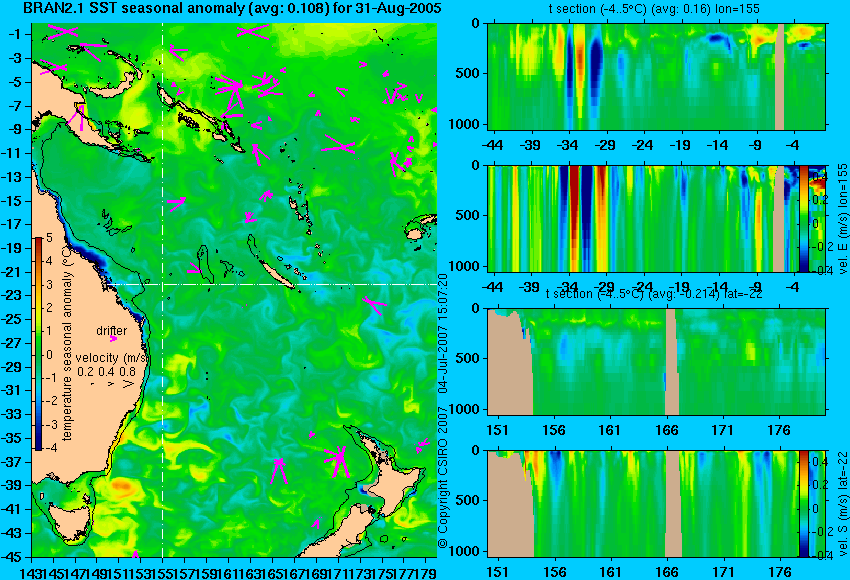Viewport: 850px width, 580px height.
Task: Click the '5' tick on temperature color bar
Action: [x=49, y=238]
